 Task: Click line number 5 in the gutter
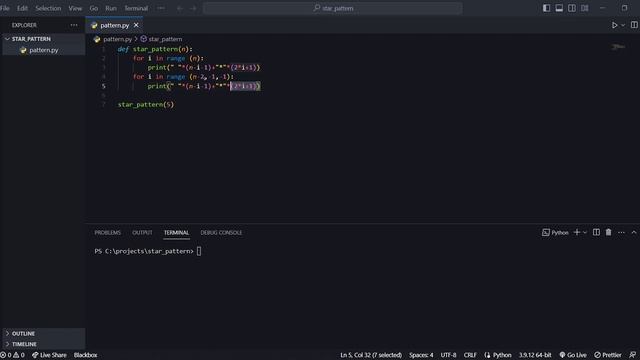click(104, 86)
